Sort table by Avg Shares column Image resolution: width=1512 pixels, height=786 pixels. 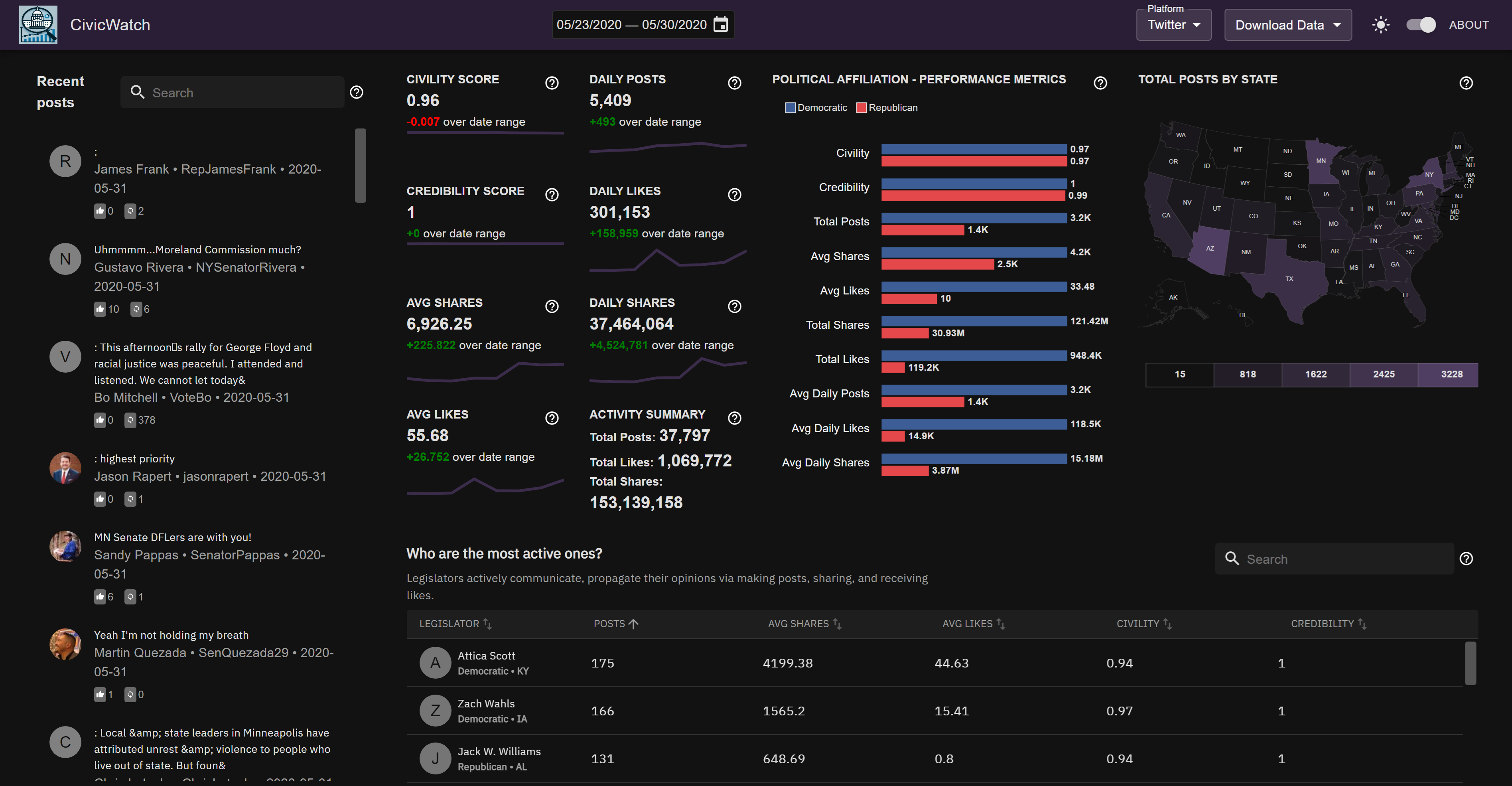805,623
